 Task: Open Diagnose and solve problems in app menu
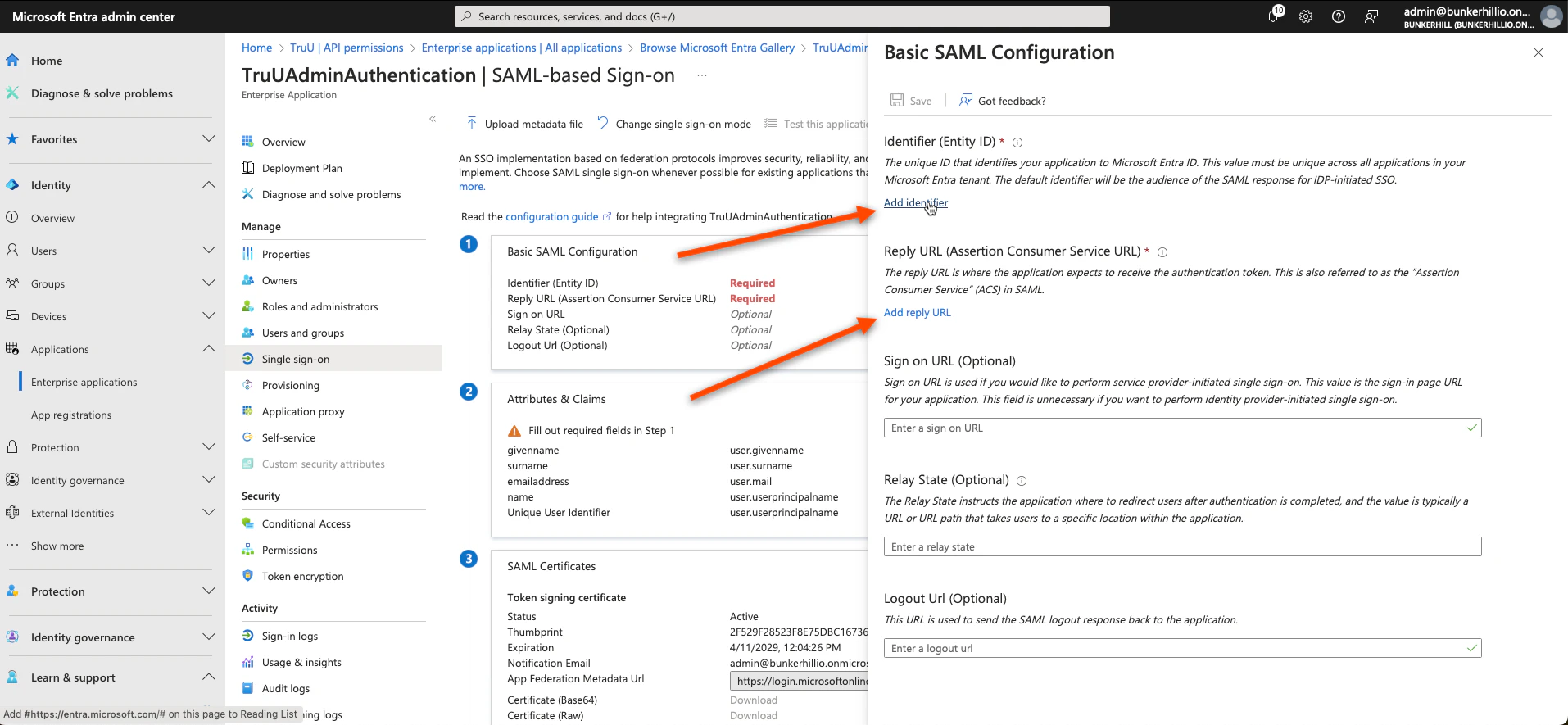tap(331, 194)
